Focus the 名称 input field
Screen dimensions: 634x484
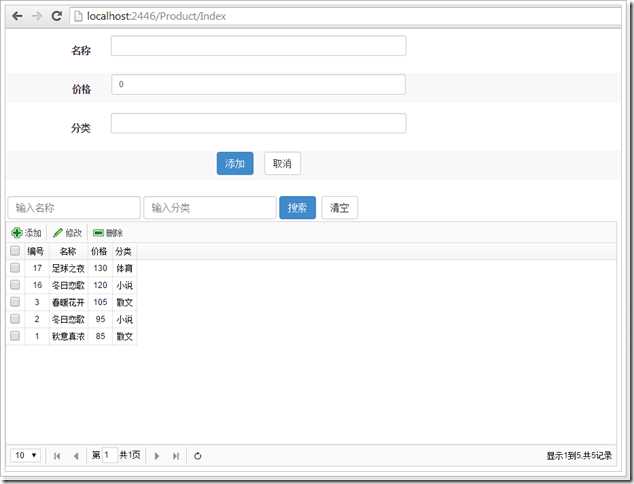click(258, 46)
